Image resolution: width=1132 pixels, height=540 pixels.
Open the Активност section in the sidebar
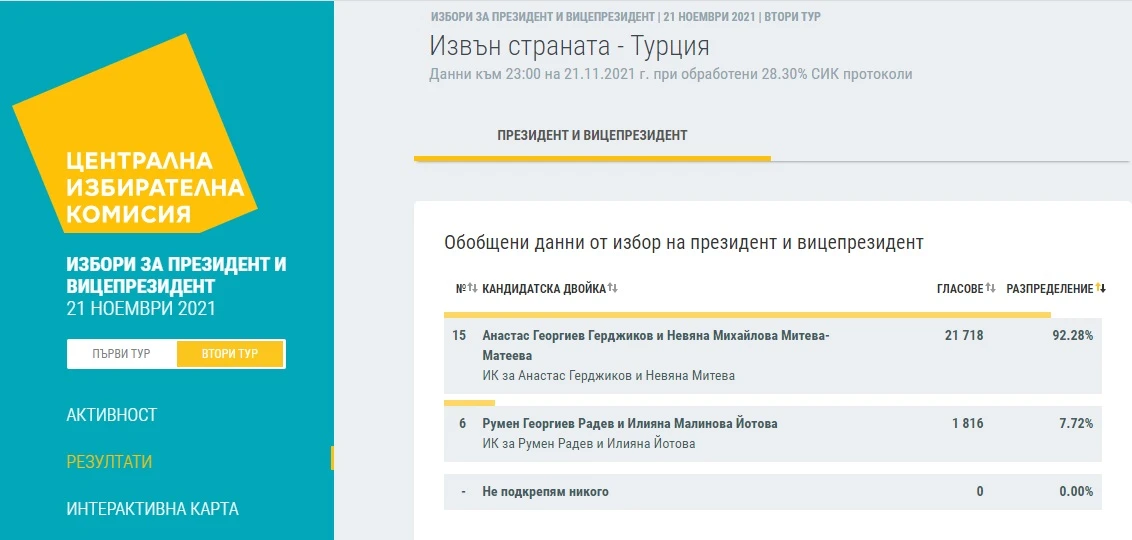[x=112, y=415]
